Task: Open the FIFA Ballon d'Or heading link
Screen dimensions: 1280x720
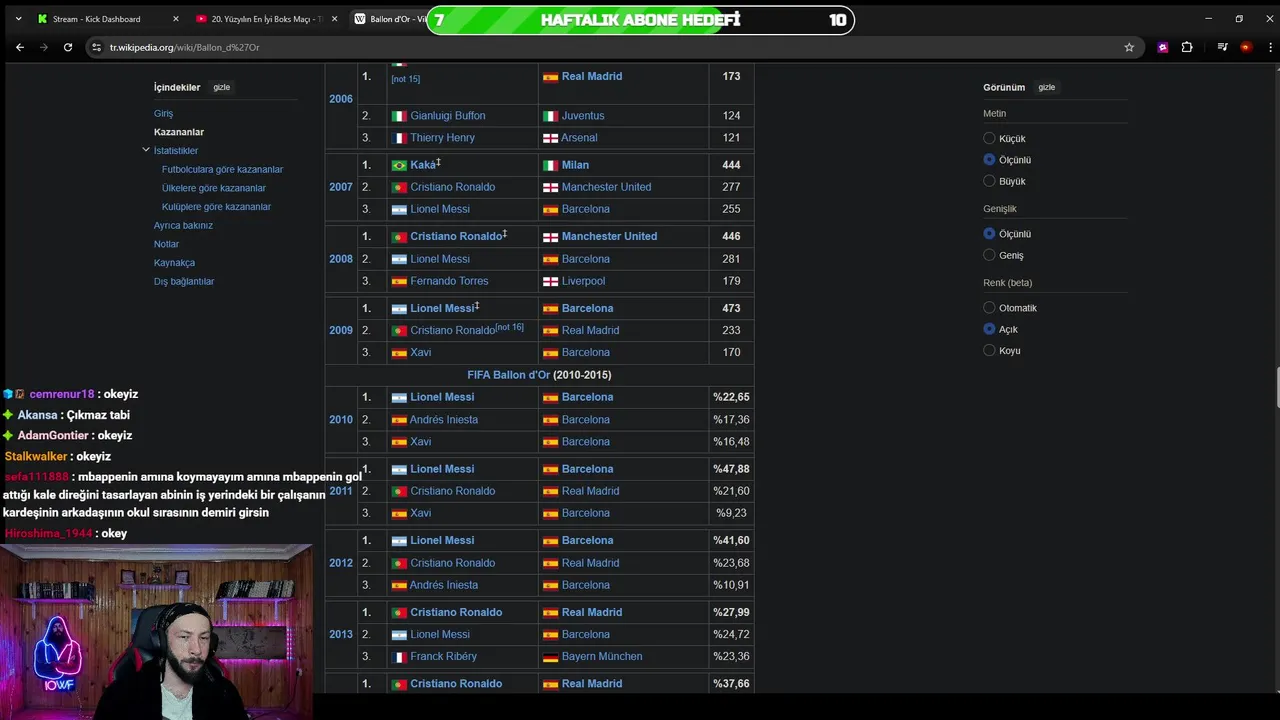Action: 509,375
